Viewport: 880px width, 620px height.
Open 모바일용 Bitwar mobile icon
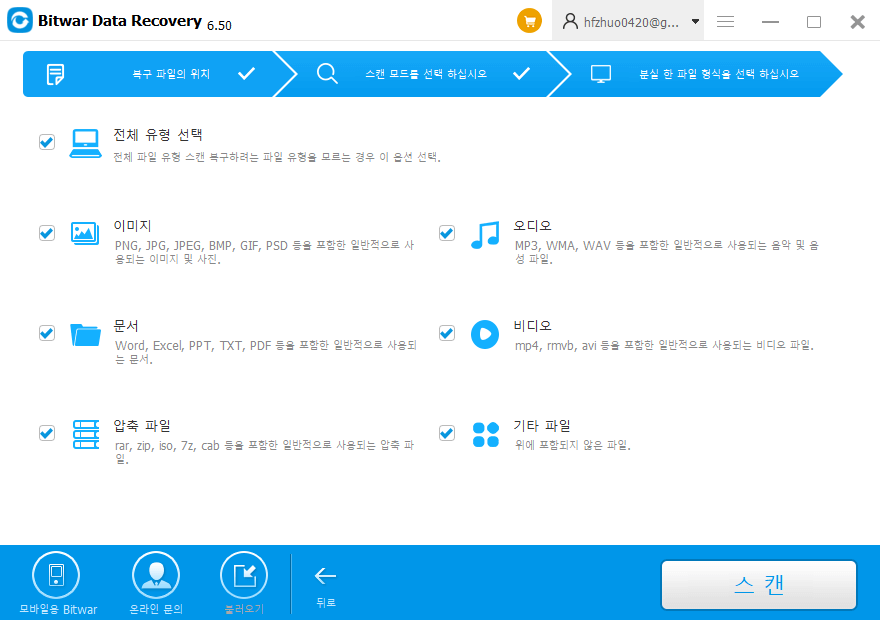tap(56, 575)
